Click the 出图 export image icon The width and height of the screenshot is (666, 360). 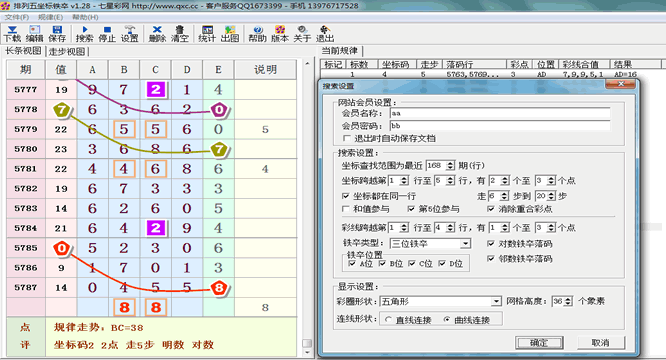click(230, 34)
